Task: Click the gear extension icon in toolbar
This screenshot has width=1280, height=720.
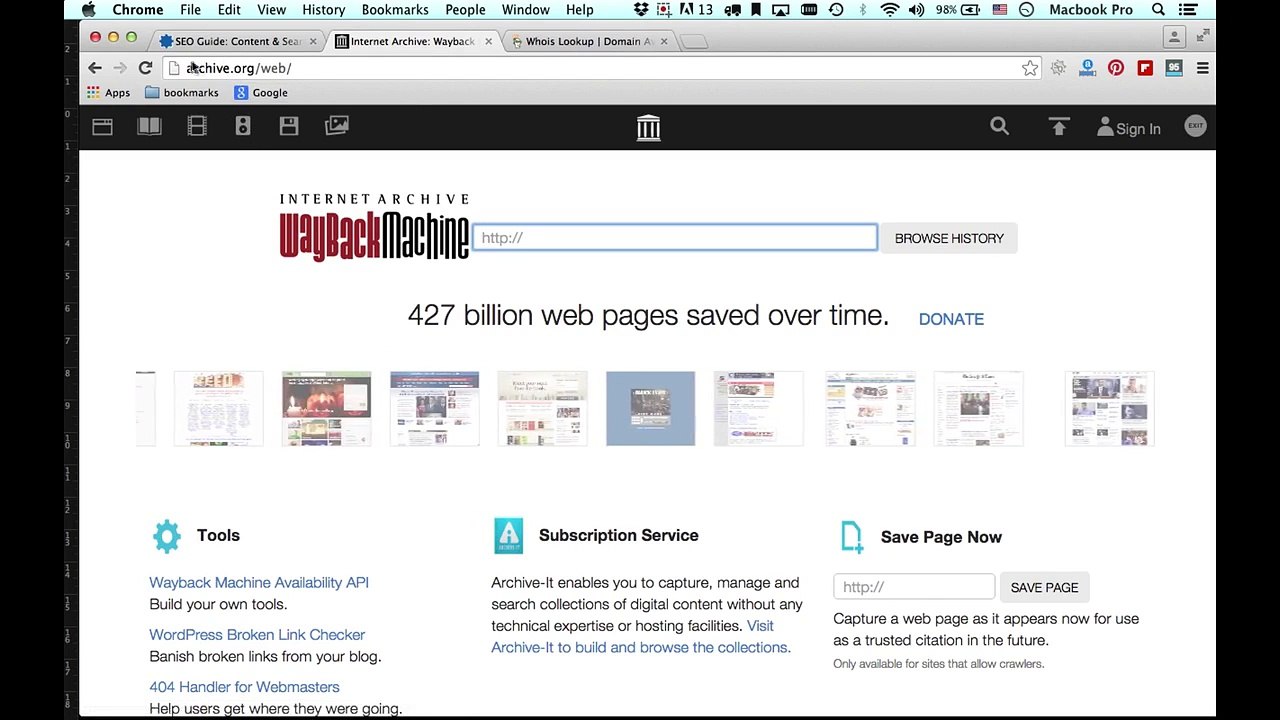Action: click(x=1058, y=68)
